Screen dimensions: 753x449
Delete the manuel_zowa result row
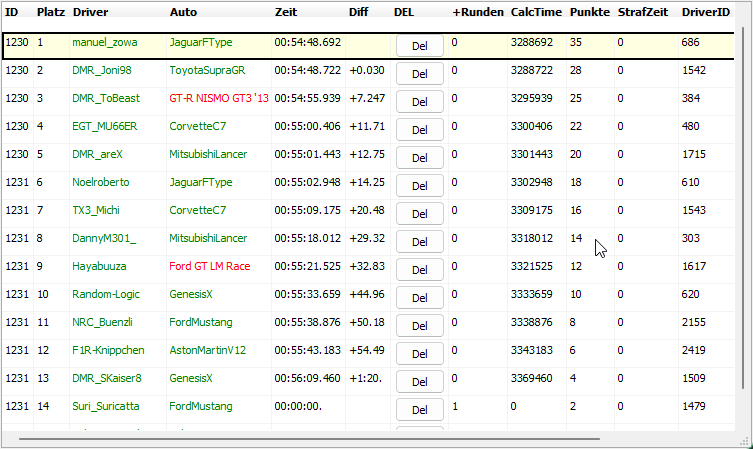click(x=420, y=45)
